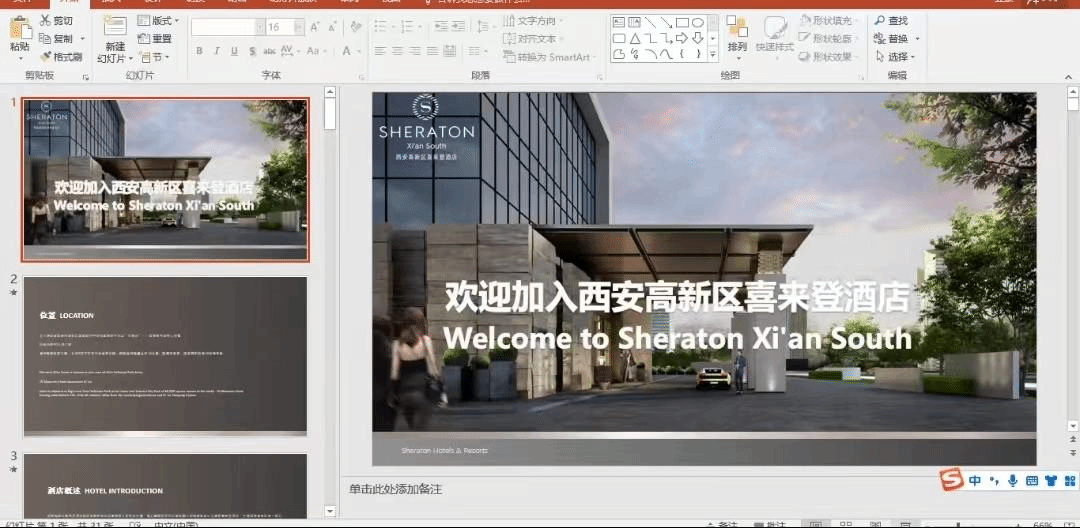Screen dimensions: 1080x528
Task: Expand the shapes gallery more button
Action: [x=712, y=55]
